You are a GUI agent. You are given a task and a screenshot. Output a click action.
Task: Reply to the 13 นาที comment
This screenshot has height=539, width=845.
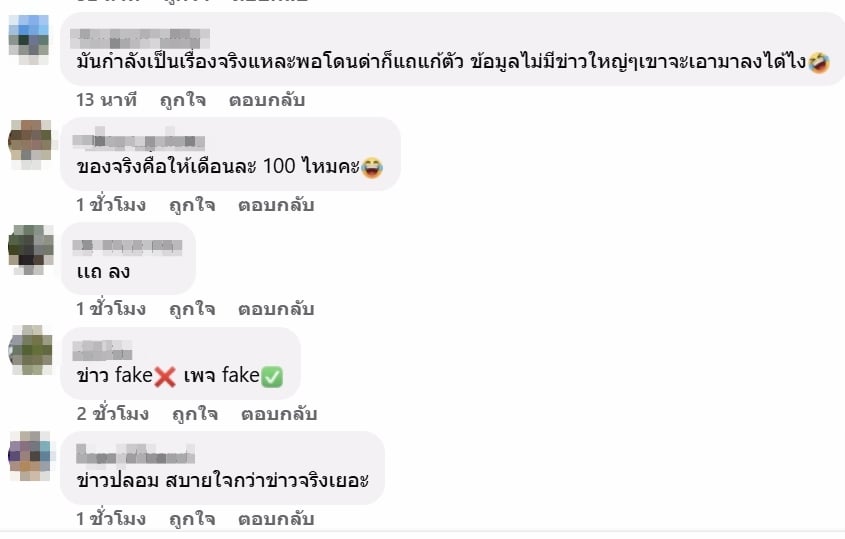(267, 100)
